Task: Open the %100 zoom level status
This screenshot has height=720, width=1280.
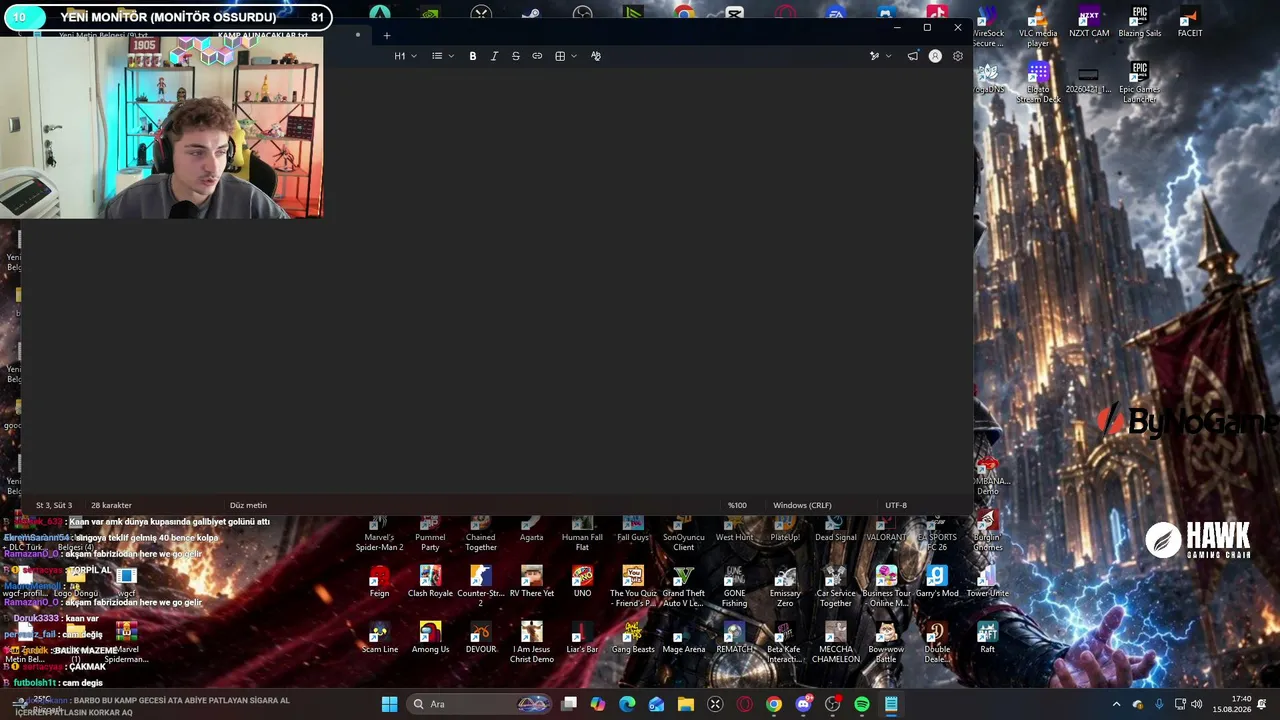Action: coord(737,505)
